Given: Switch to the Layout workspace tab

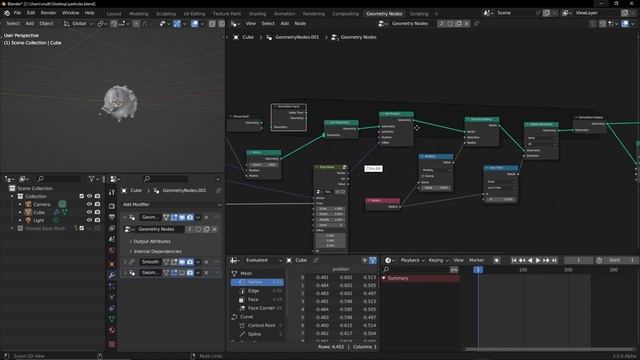Looking at the screenshot, I should pos(114,14).
